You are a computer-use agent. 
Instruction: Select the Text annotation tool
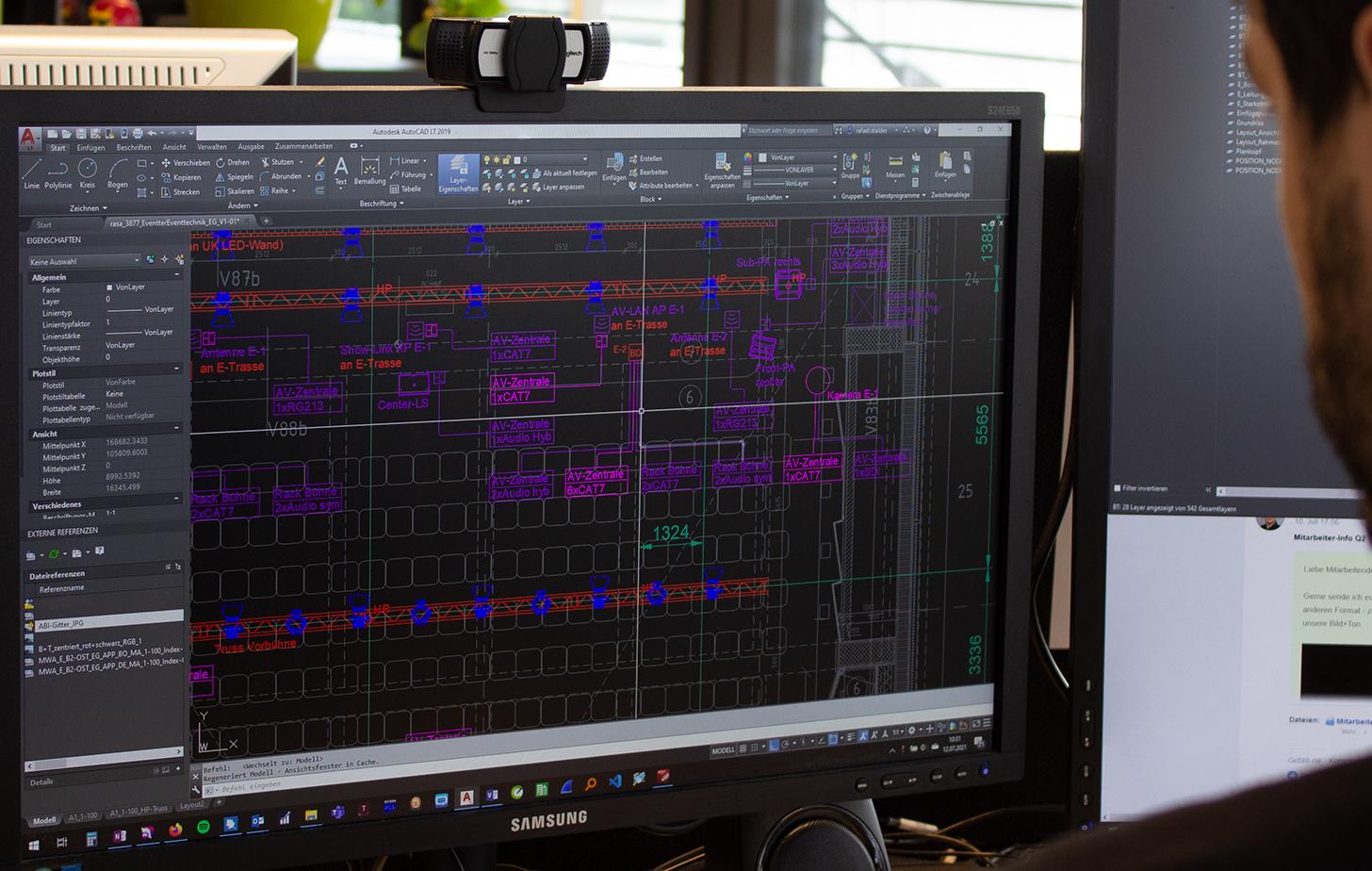341,172
